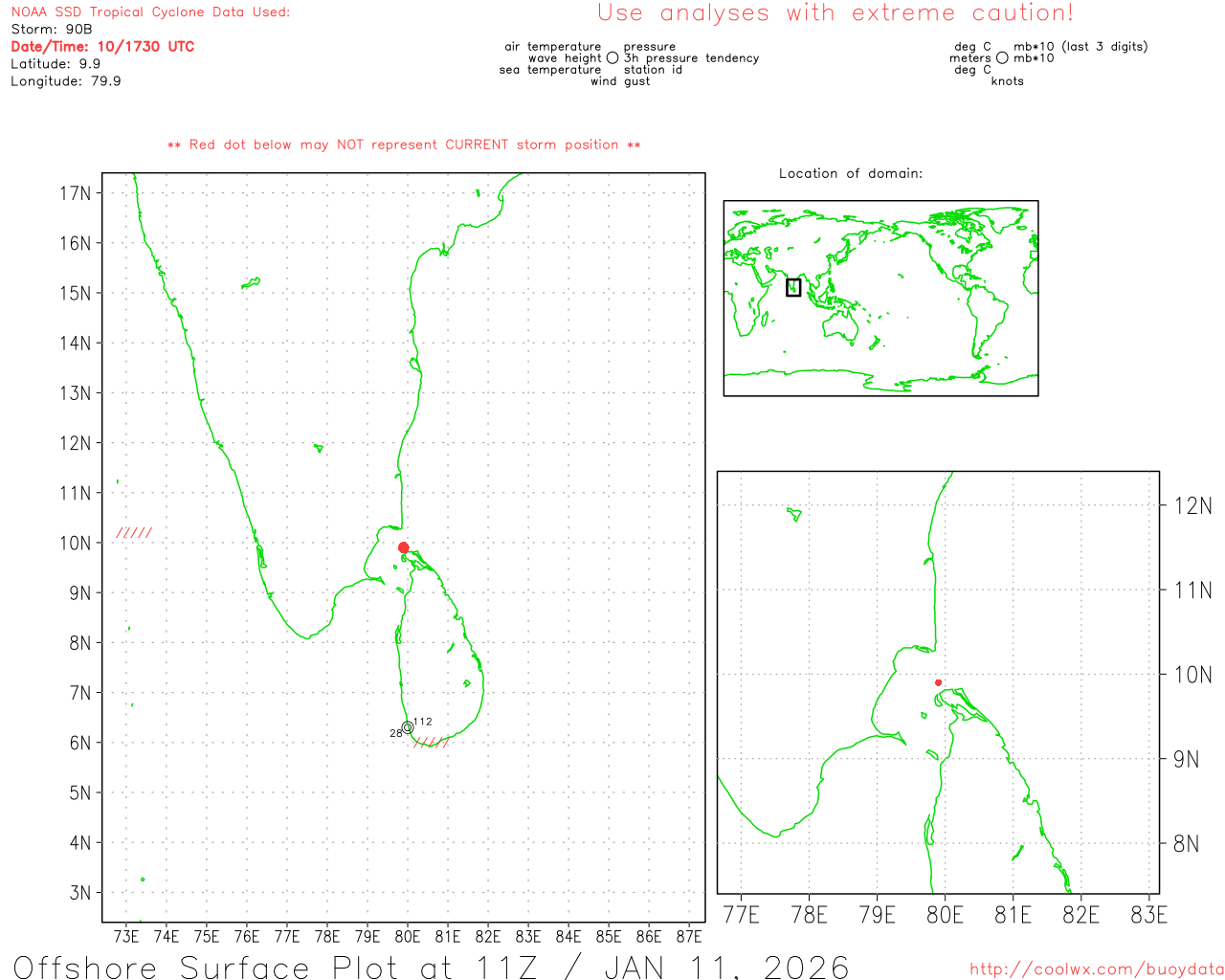Click the black domain box on world map

793,287
